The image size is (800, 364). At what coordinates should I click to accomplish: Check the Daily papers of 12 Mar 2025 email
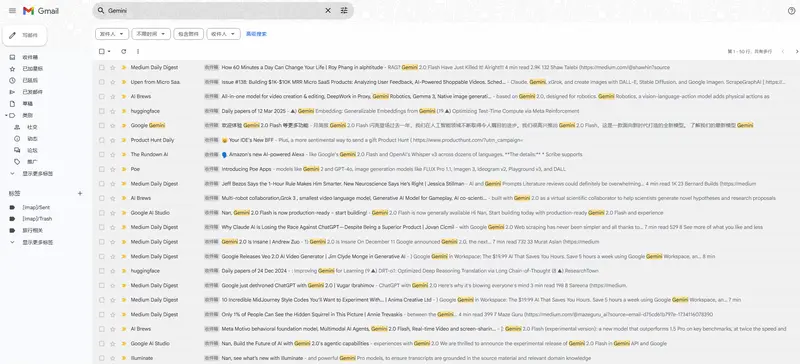pos(102,111)
